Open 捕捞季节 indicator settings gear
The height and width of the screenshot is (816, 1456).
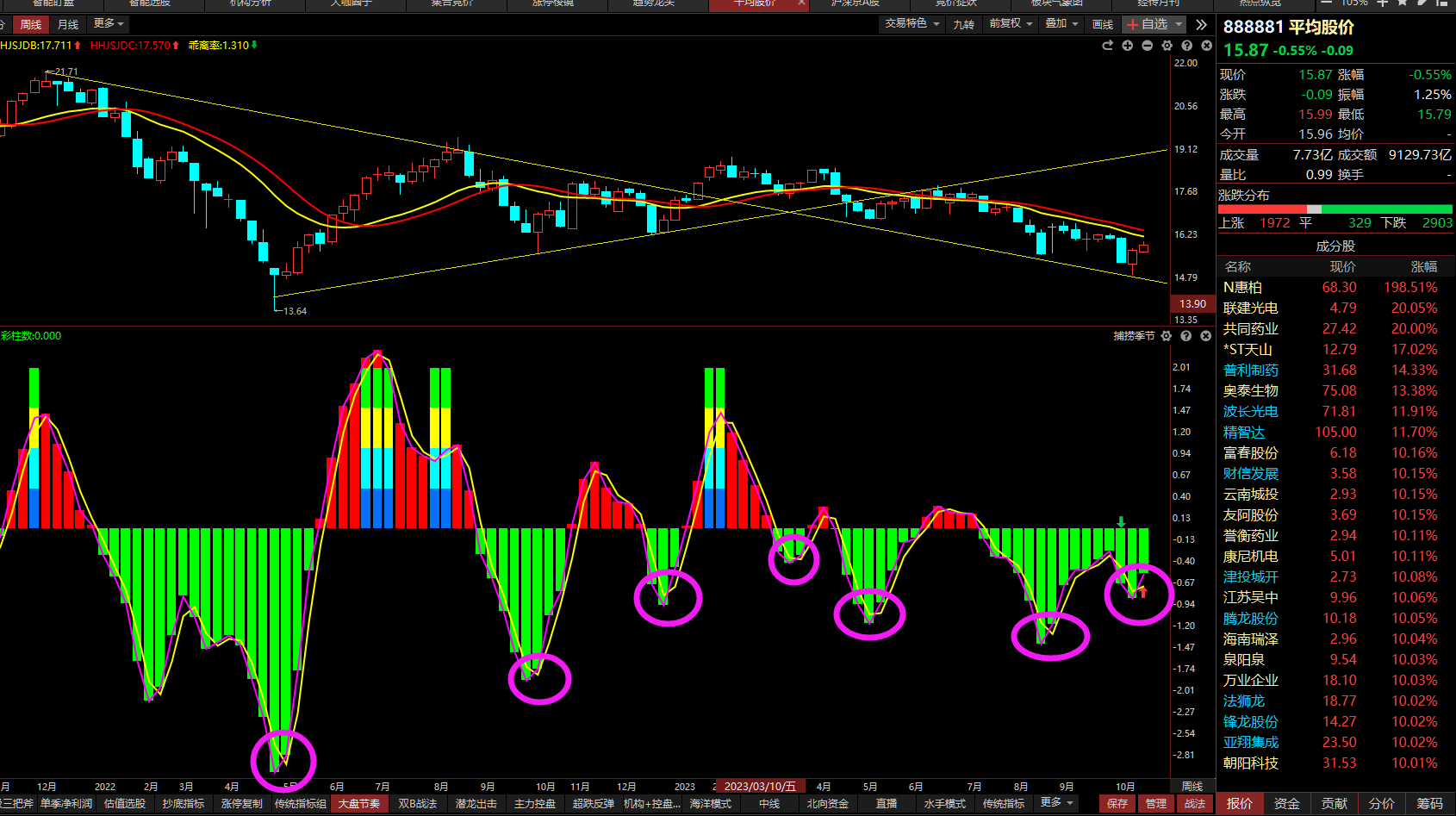[x=1167, y=336]
